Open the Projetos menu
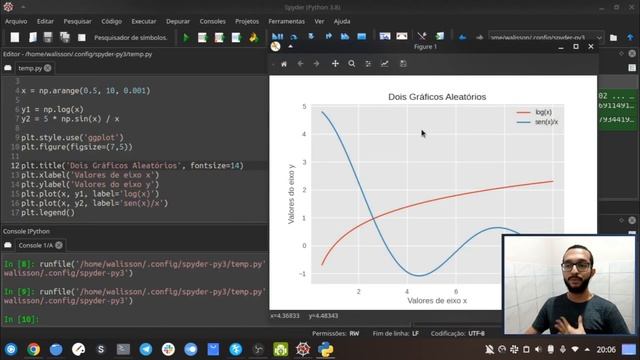The image size is (640, 360). click(x=247, y=21)
